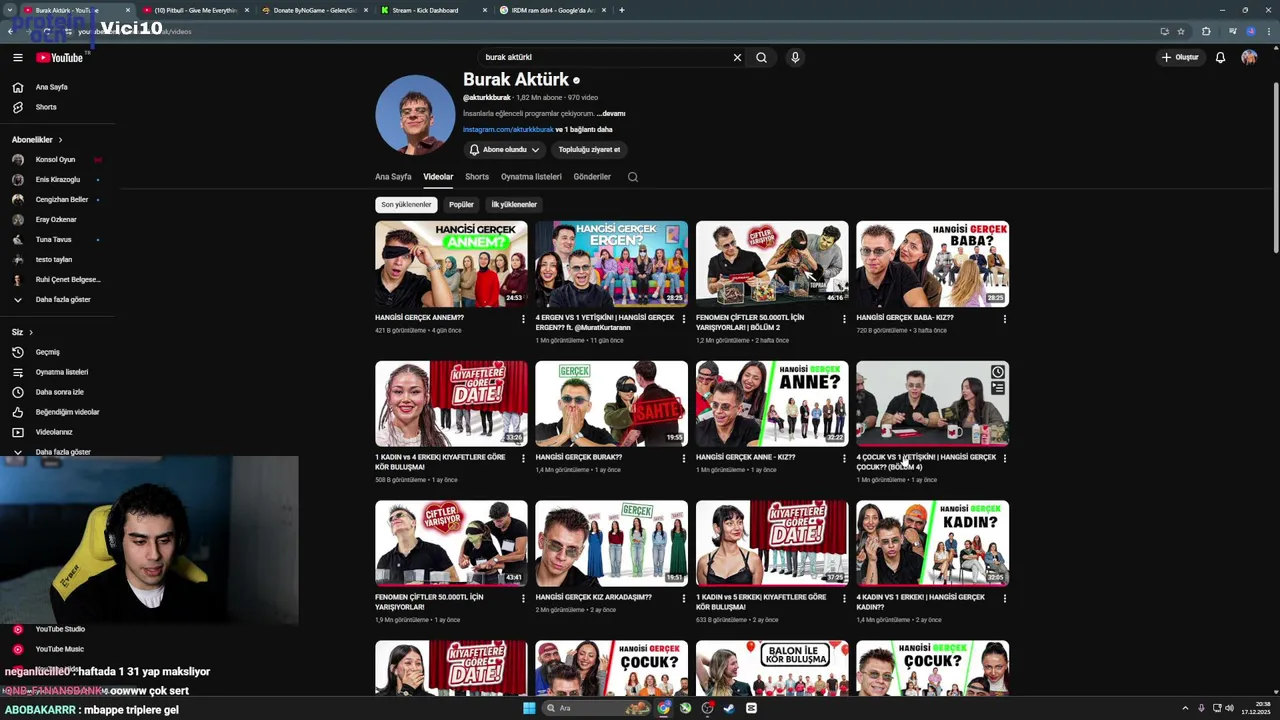Open Eray Ozkenar subscription channel
The height and width of the screenshot is (720, 1280).
pyautogui.click(x=56, y=220)
